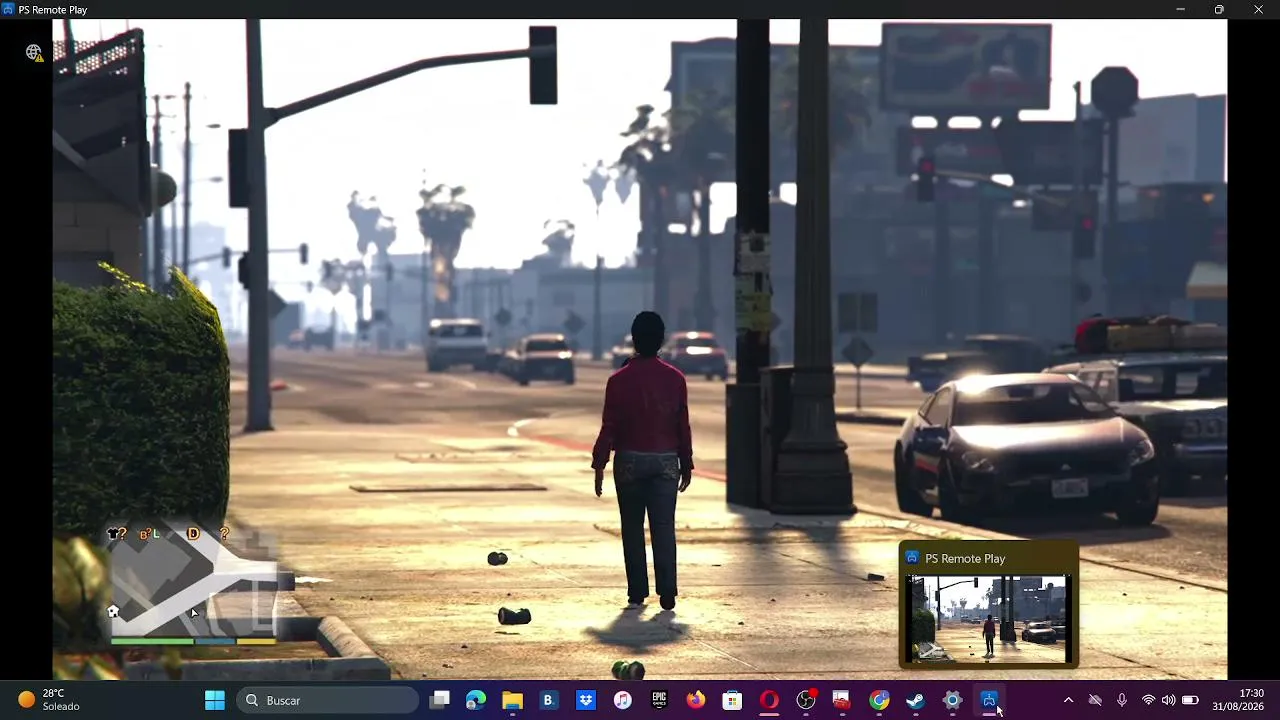Close the PS Remote Play window
Viewport: 1280px width, 720px height.
click(1258, 9)
